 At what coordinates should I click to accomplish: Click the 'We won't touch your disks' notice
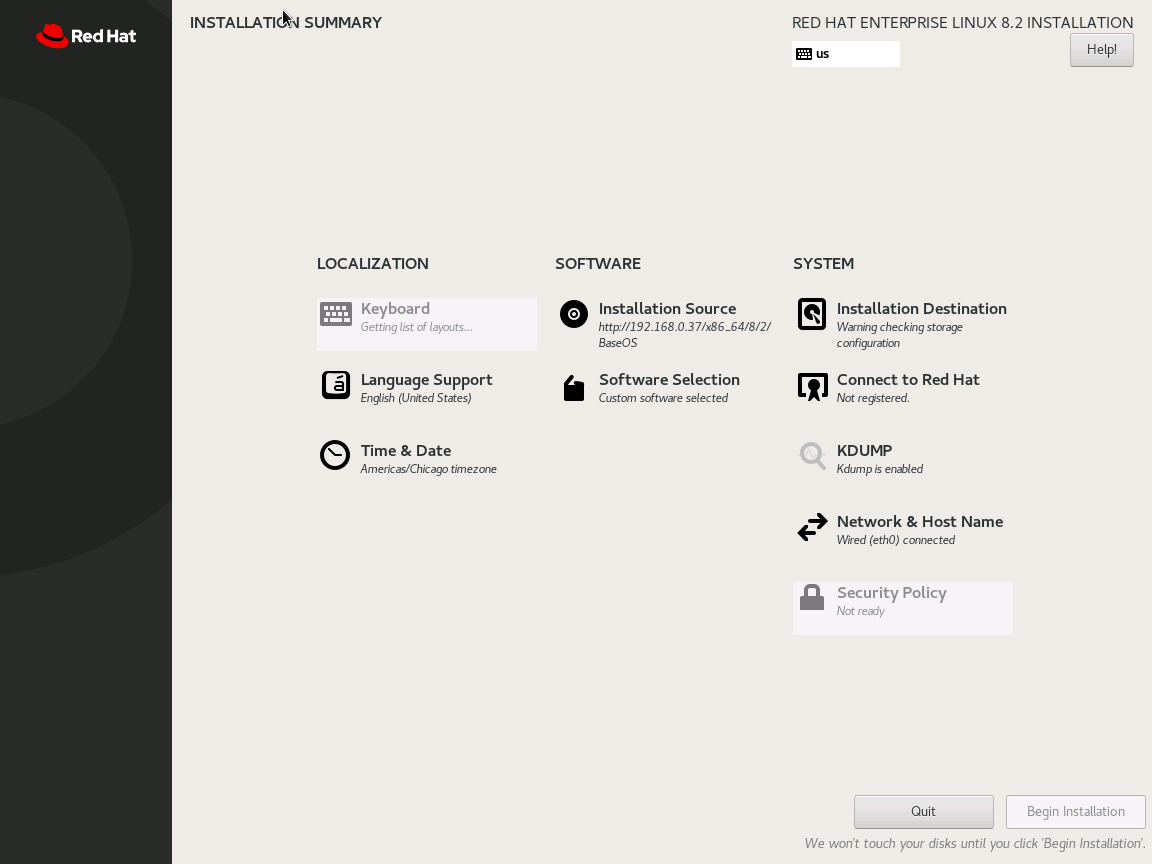pyautogui.click(x=974, y=843)
